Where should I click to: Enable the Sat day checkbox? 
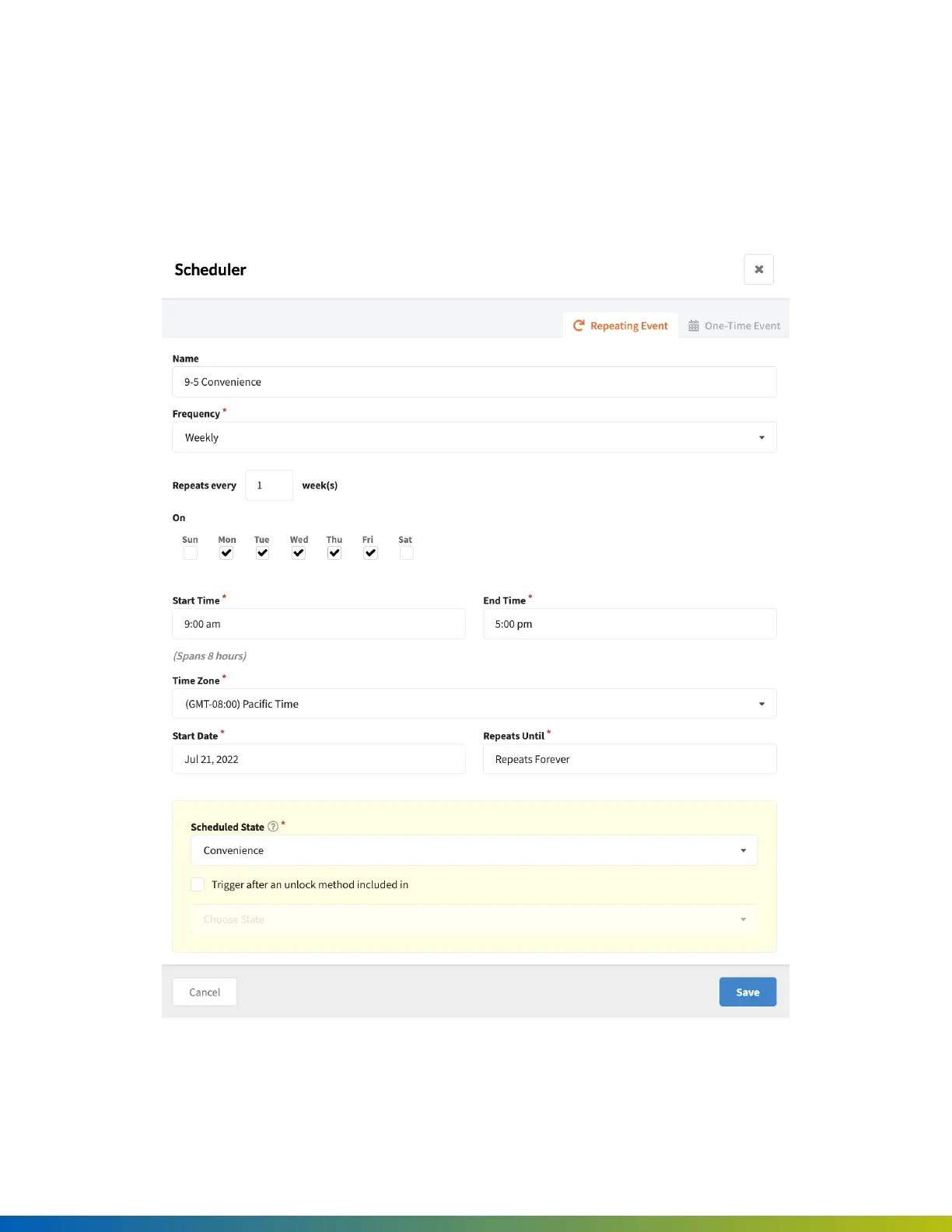(406, 553)
